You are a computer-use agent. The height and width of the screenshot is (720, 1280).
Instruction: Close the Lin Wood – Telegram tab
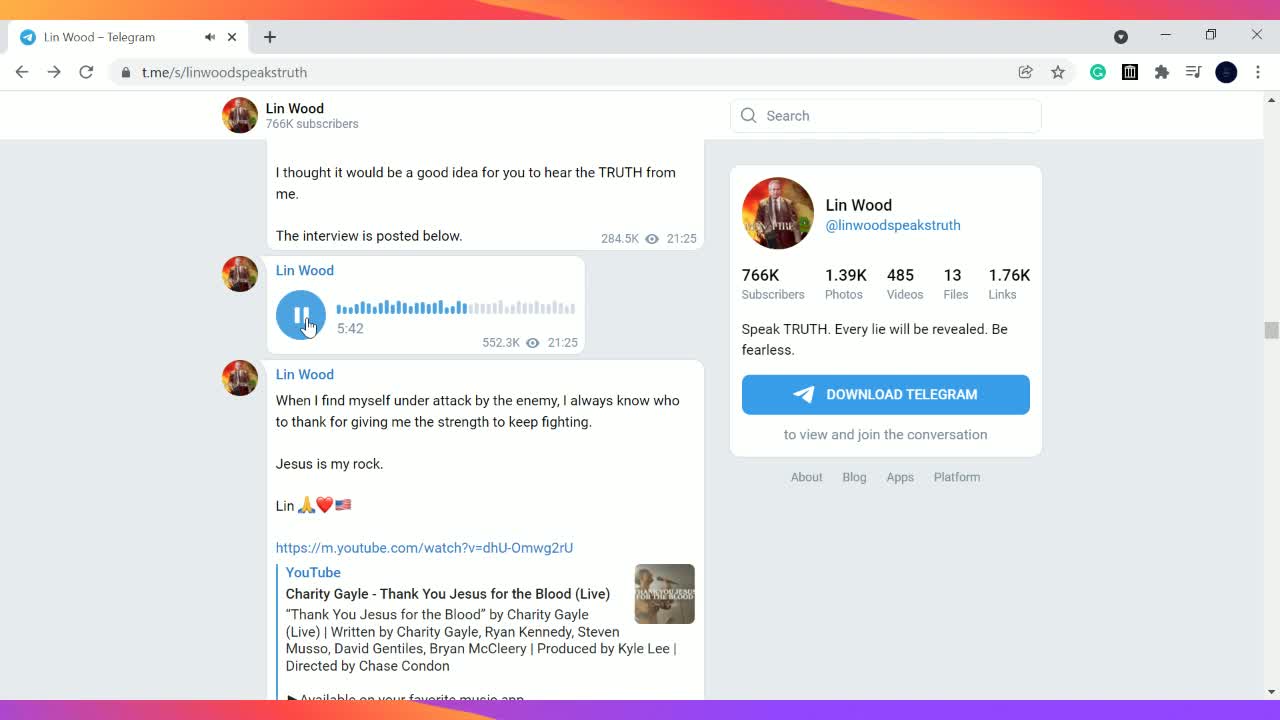coord(232,37)
